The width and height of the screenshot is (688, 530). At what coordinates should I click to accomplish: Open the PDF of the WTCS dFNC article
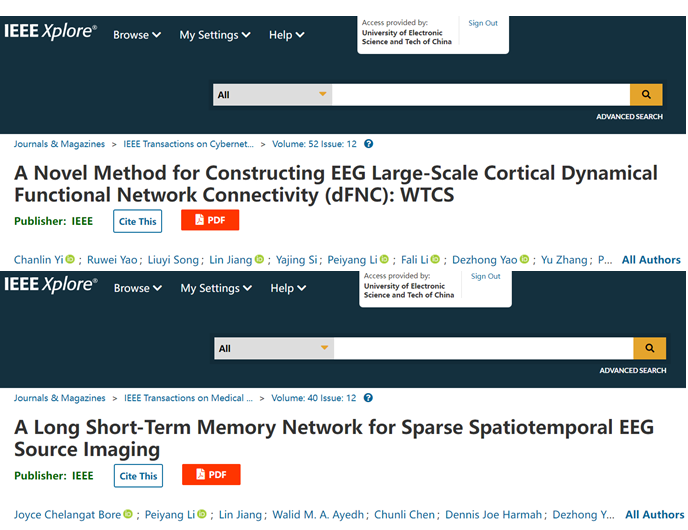click(210, 220)
